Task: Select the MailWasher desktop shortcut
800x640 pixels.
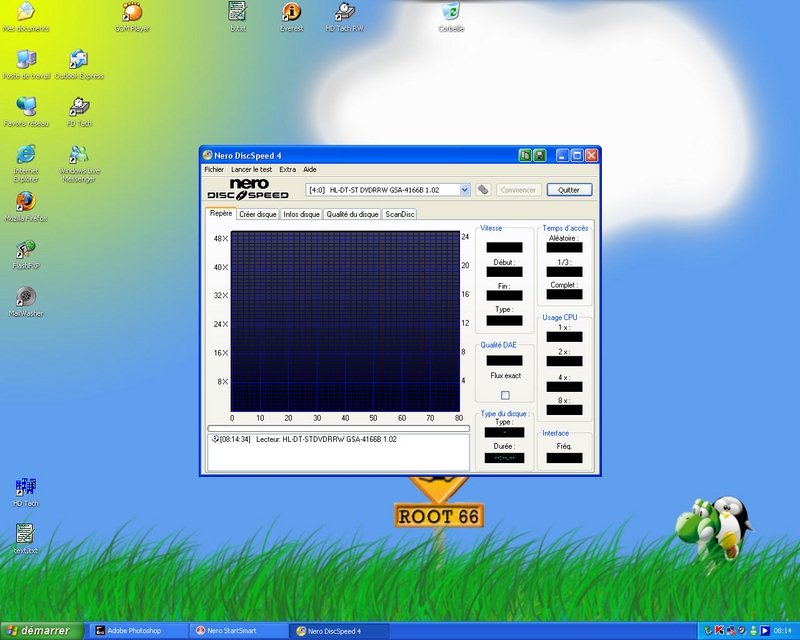Action: [x=26, y=302]
